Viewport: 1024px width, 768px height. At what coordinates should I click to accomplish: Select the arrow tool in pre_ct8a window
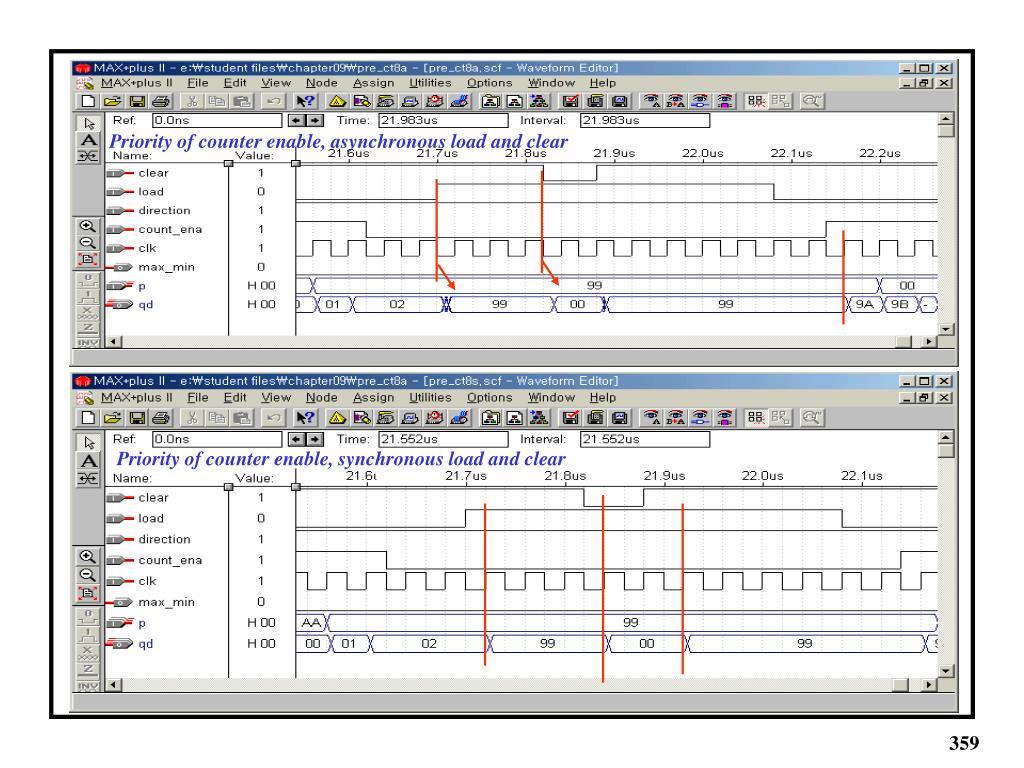[88, 123]
